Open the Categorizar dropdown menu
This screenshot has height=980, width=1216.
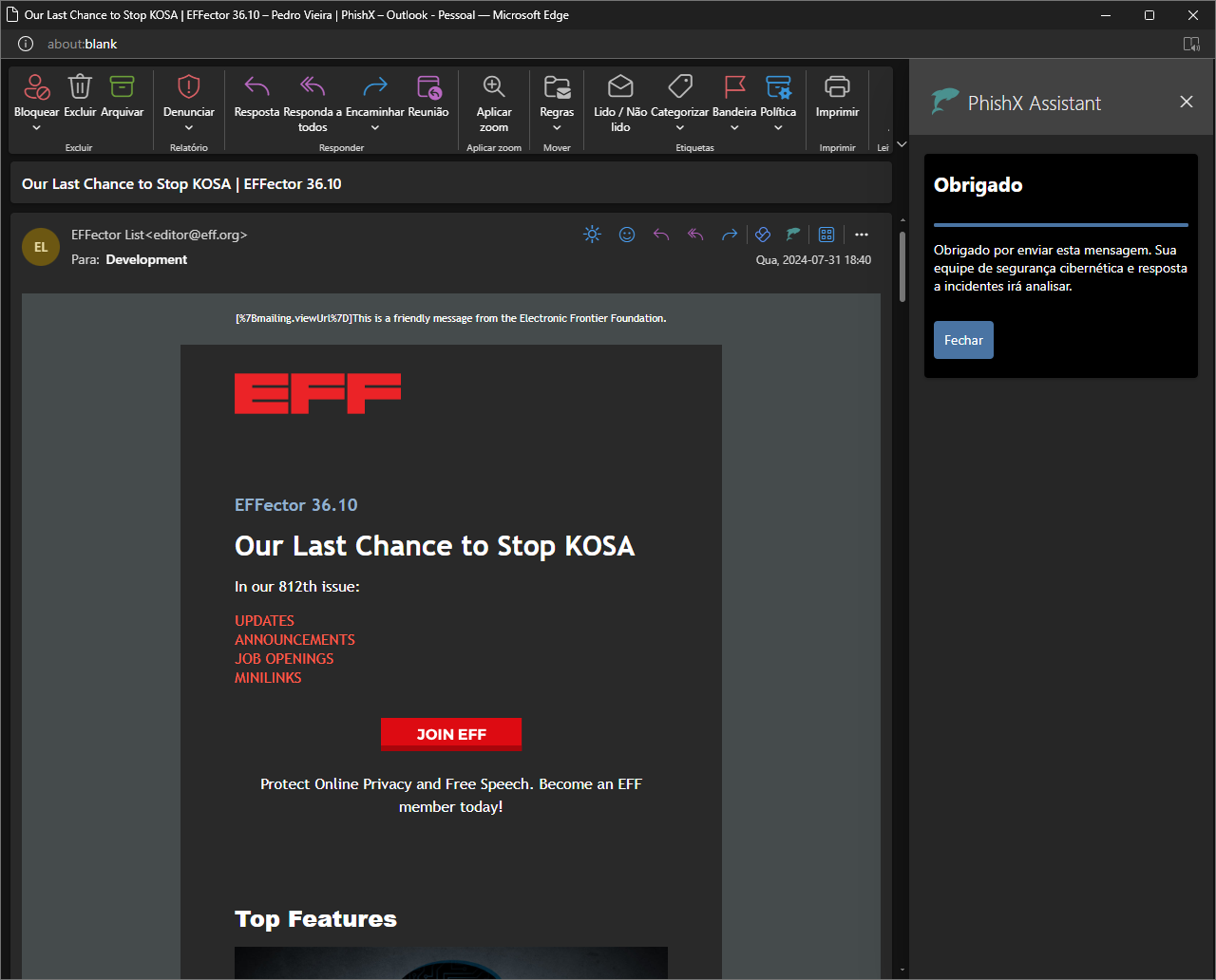680,128
